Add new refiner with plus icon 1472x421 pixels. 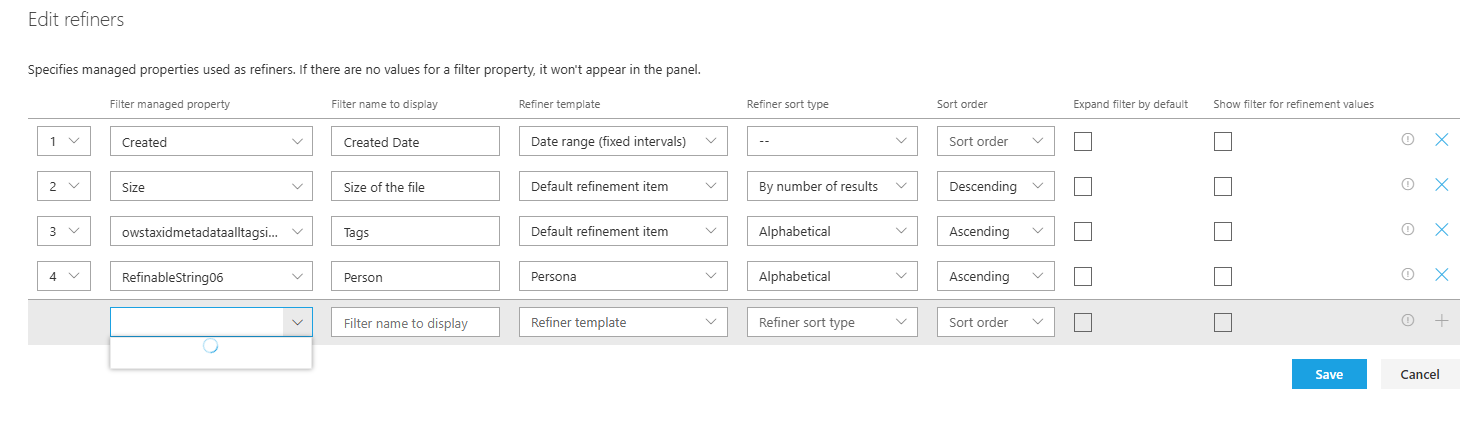[1441, 321]
